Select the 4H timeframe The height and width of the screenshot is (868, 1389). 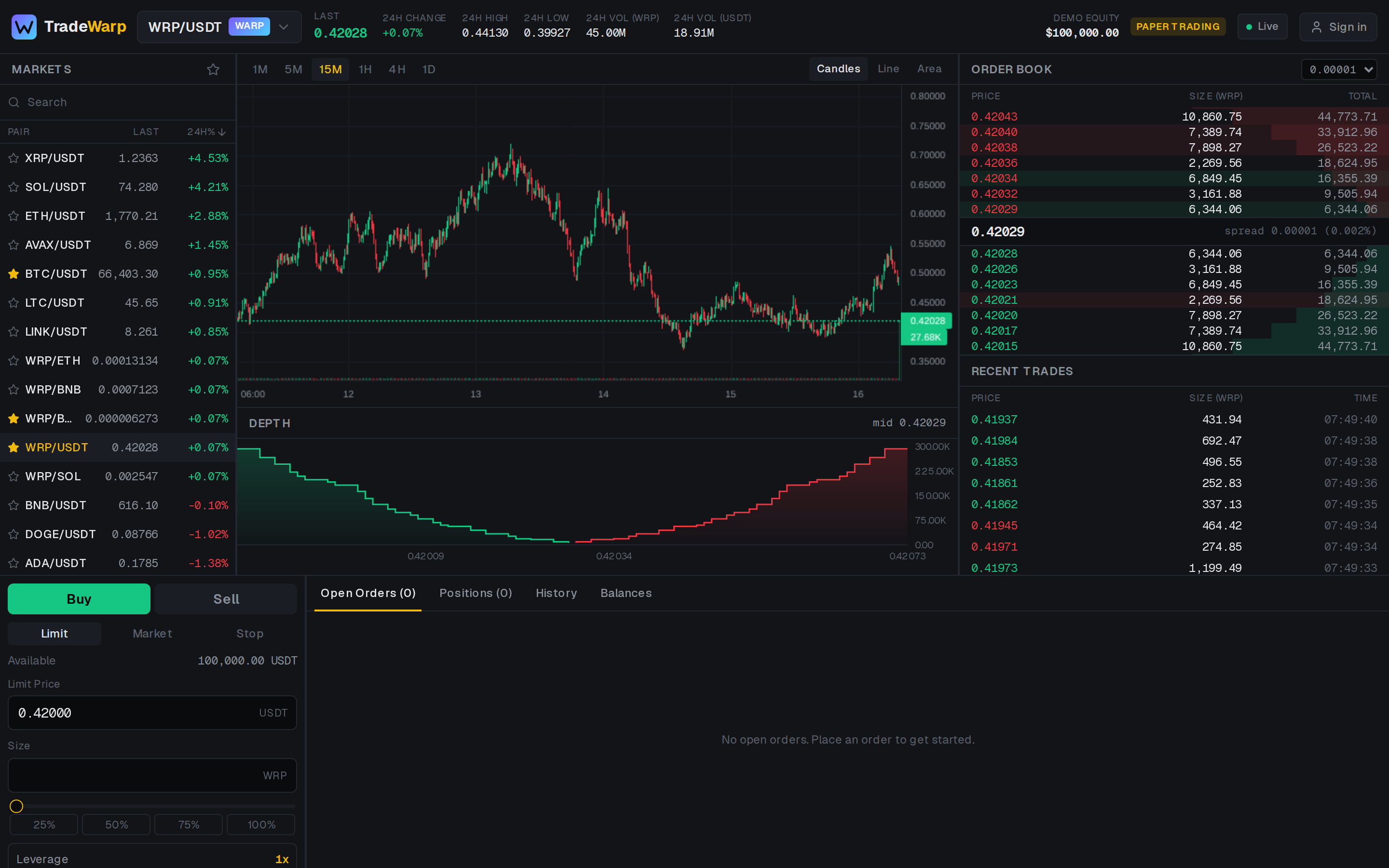(x=397, y=69)
